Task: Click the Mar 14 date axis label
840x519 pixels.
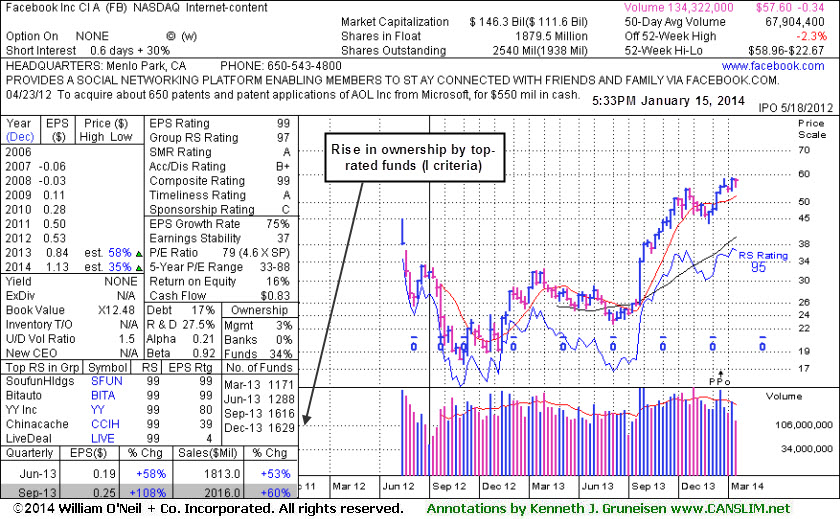Action: click(747, 486)
